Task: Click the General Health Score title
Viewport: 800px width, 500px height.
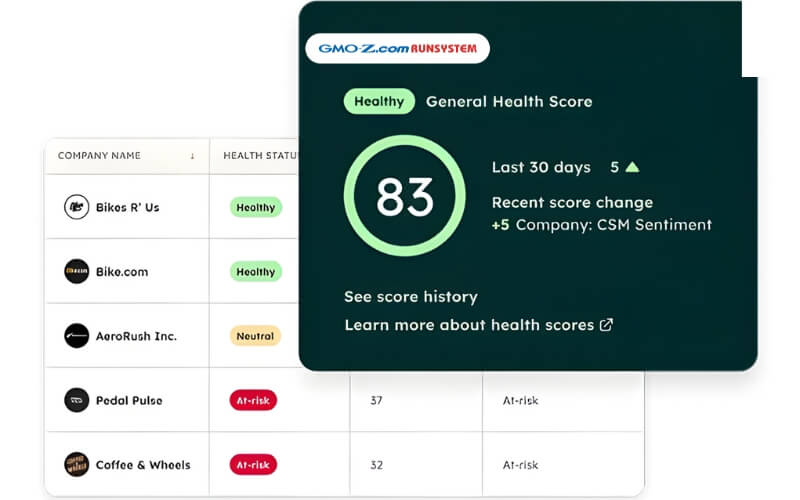Action: coord(509,102)
